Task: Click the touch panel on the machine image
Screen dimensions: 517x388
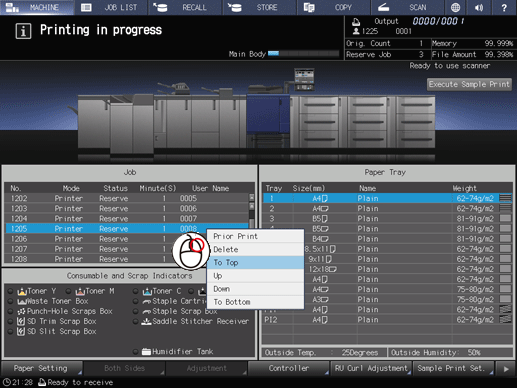Action: coord(304,79)
